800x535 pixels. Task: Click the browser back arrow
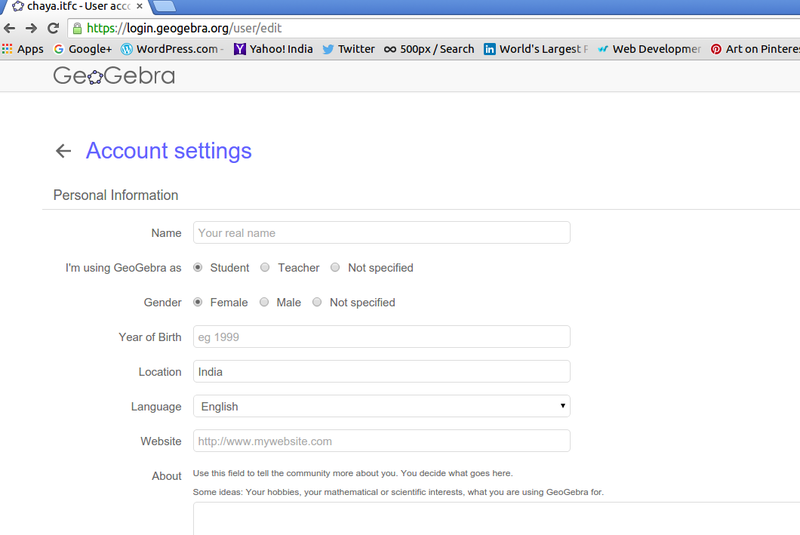tap(9, 28)
